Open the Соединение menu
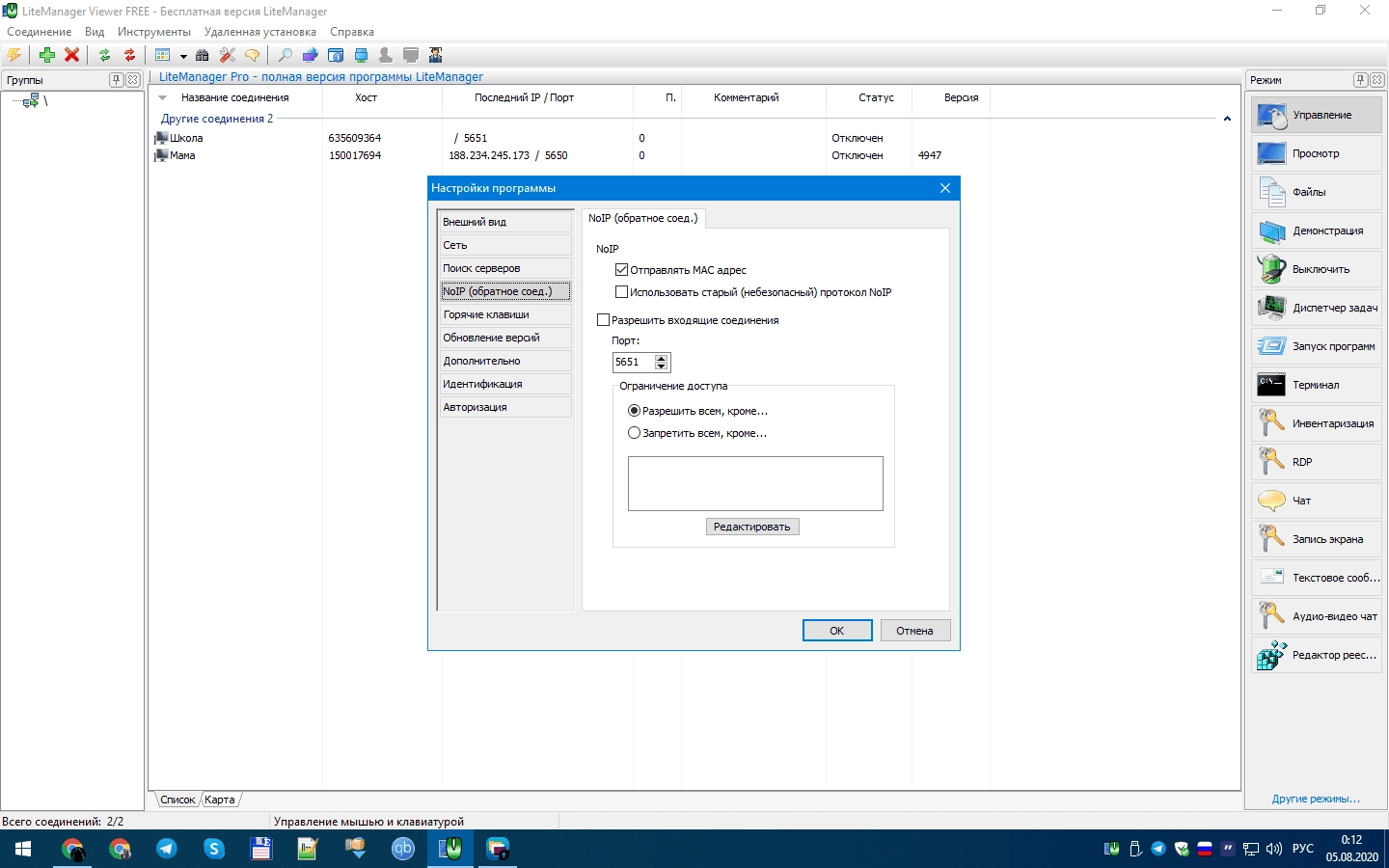 [40, 32]
